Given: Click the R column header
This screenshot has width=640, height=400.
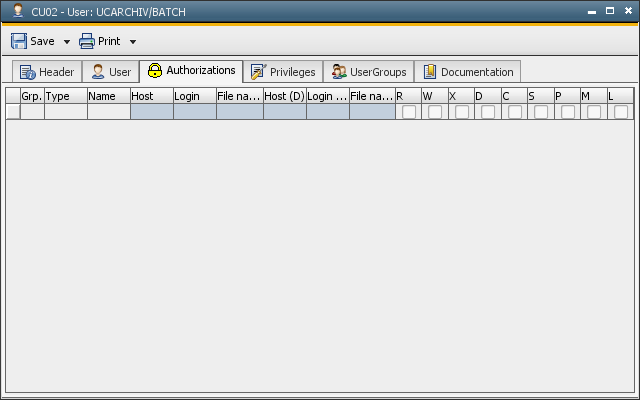Looking at the screenshot, I should pyautogui.click(x=408, y=96).
